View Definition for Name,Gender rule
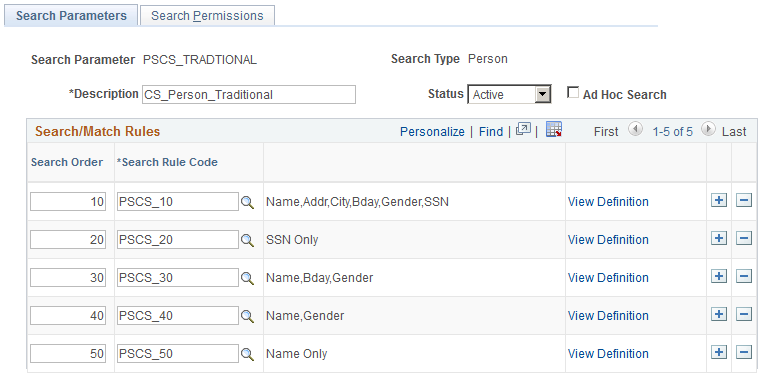The image size is (765, 379). [x=608, y=316]
